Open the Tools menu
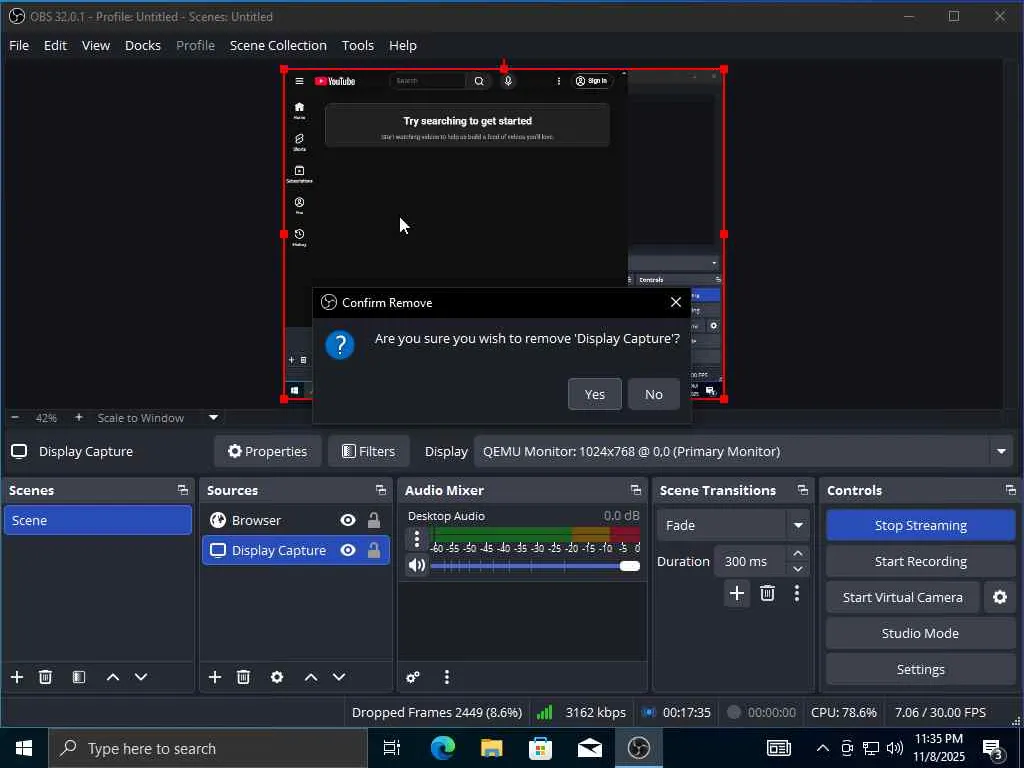The image size is (1024, 768). (x=357, y=46)
